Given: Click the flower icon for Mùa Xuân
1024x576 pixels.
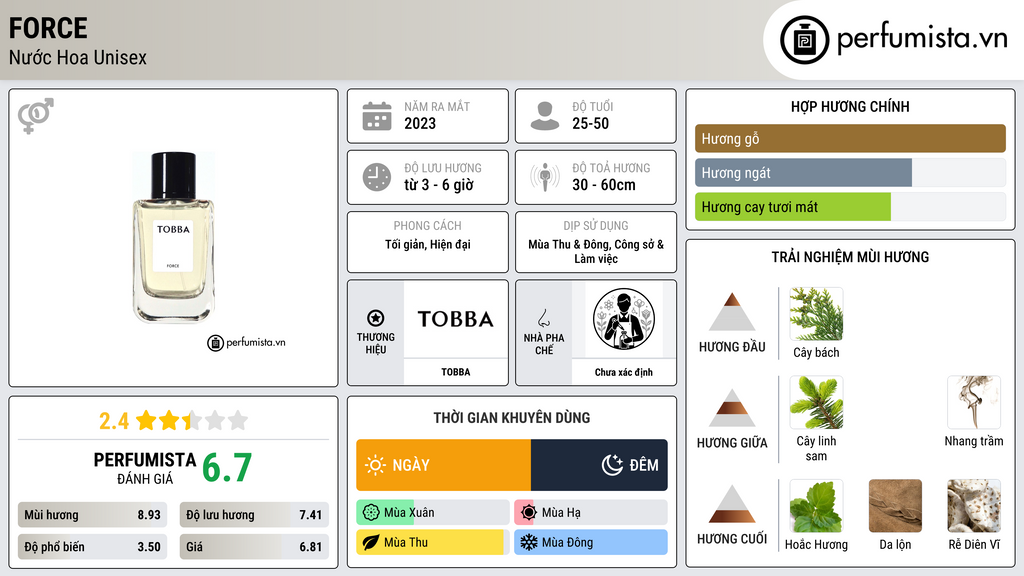Looking at the screenshot, I should (x=371, y=513).
